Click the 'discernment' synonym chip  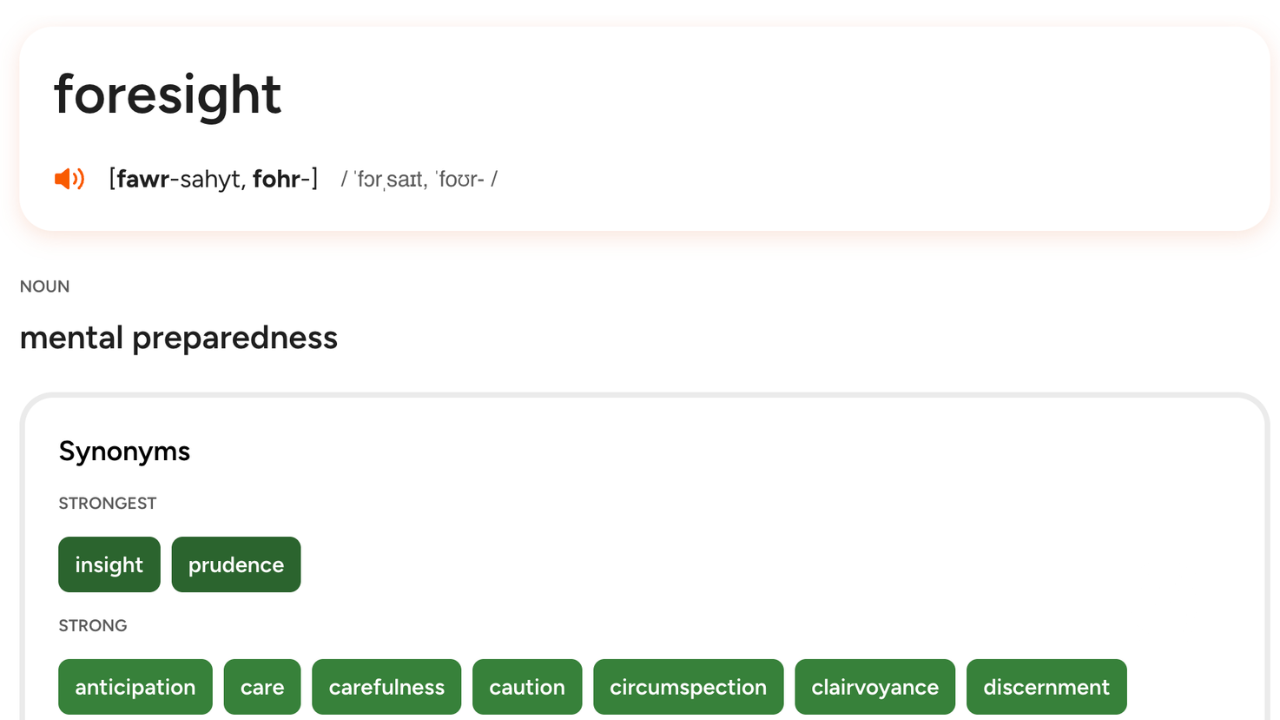[x=1046, y=687]
